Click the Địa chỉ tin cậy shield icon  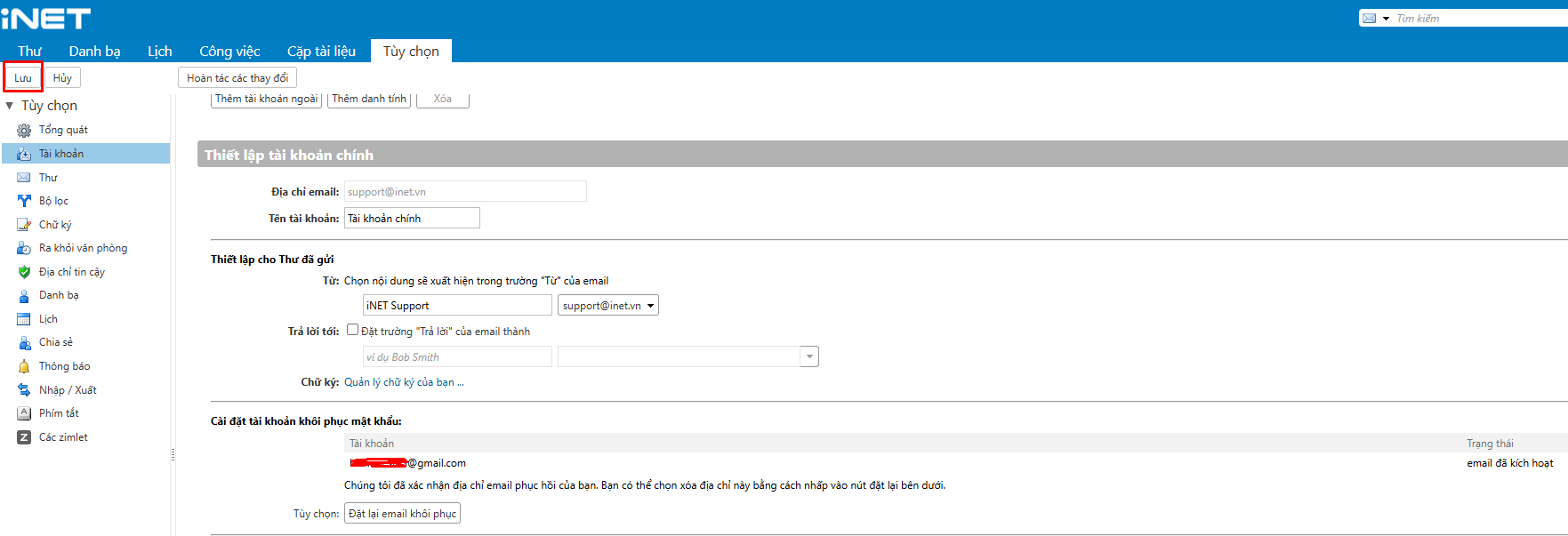24,272
